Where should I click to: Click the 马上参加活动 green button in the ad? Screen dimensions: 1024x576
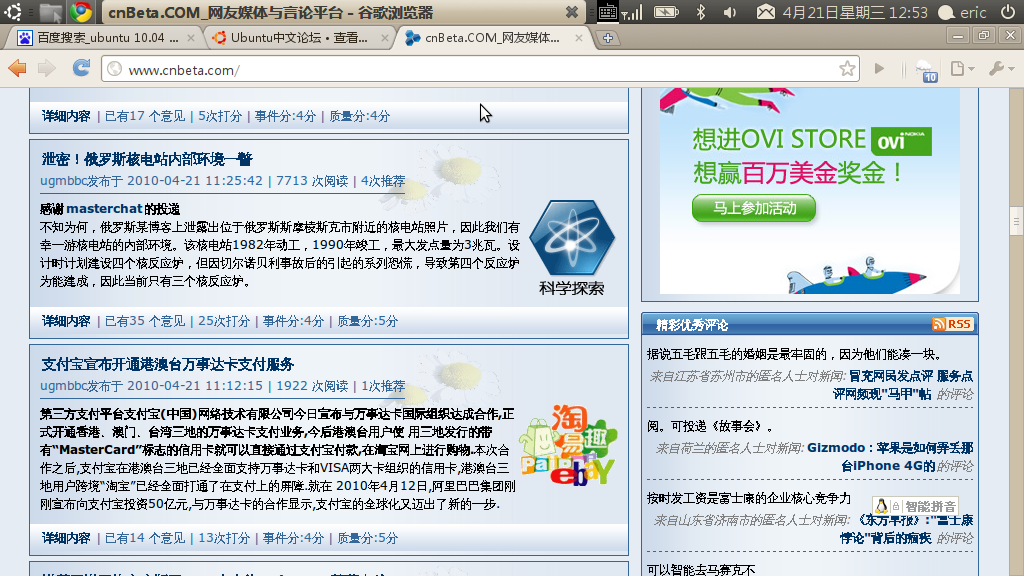pos(754,208)
